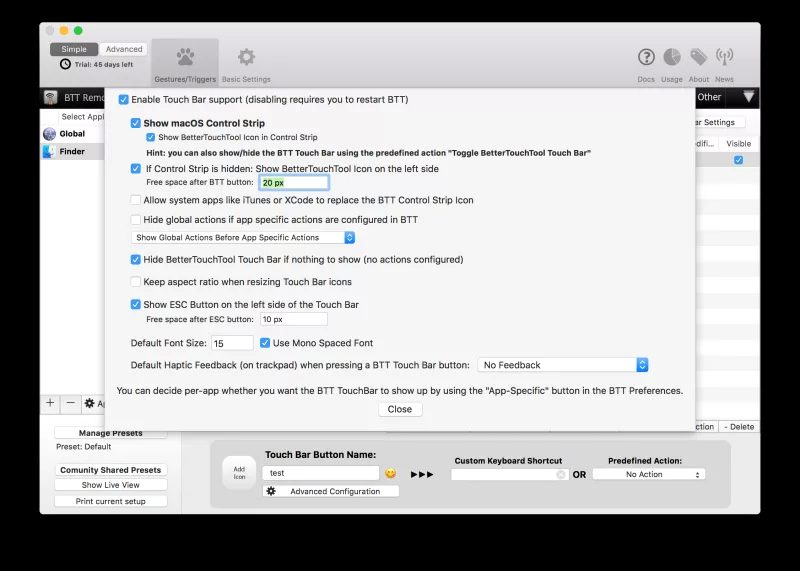Open the About tag icon
Screen dimensions: 800x571
698,57
